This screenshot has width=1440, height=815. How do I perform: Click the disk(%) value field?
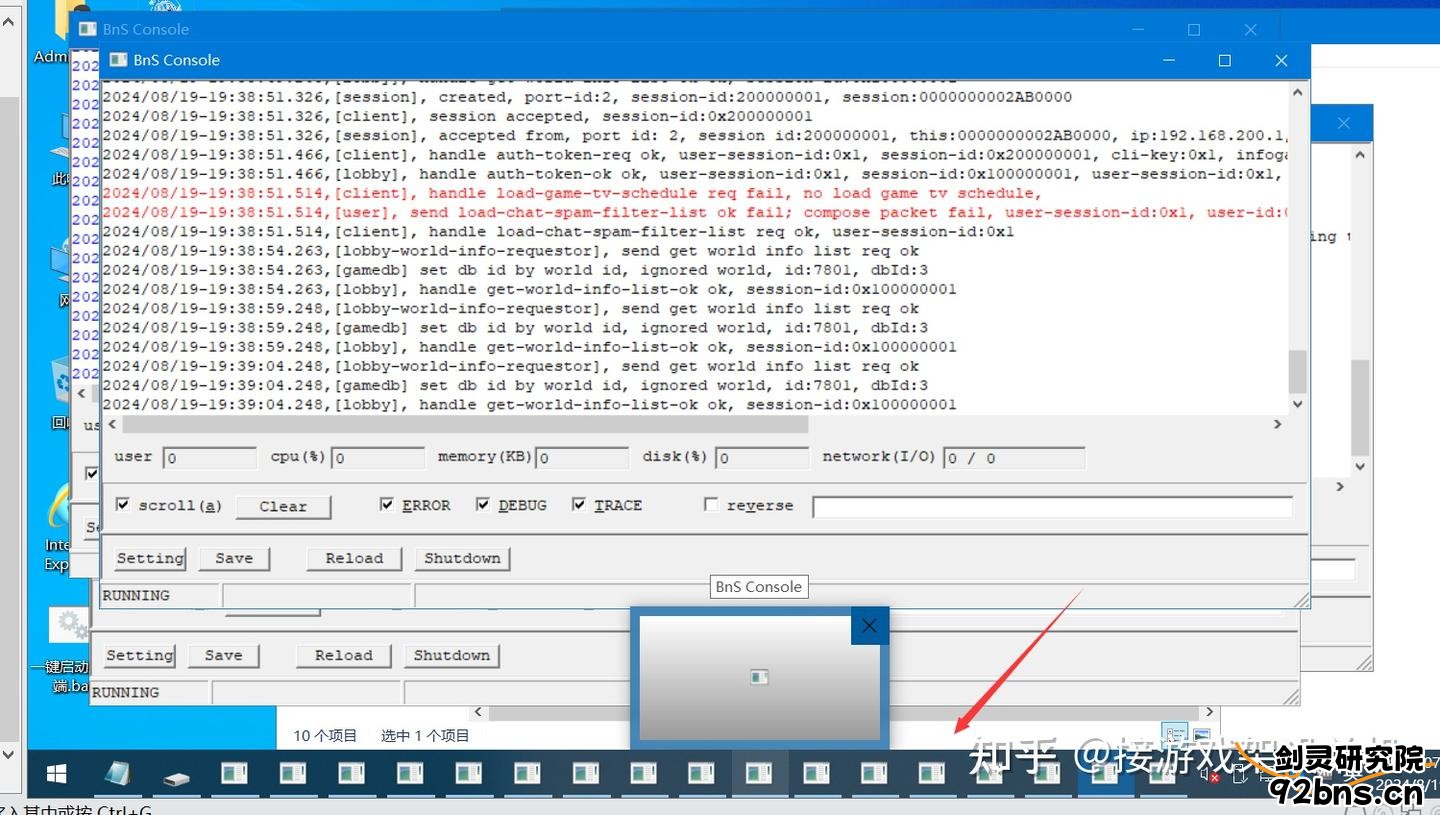[762, 458]
